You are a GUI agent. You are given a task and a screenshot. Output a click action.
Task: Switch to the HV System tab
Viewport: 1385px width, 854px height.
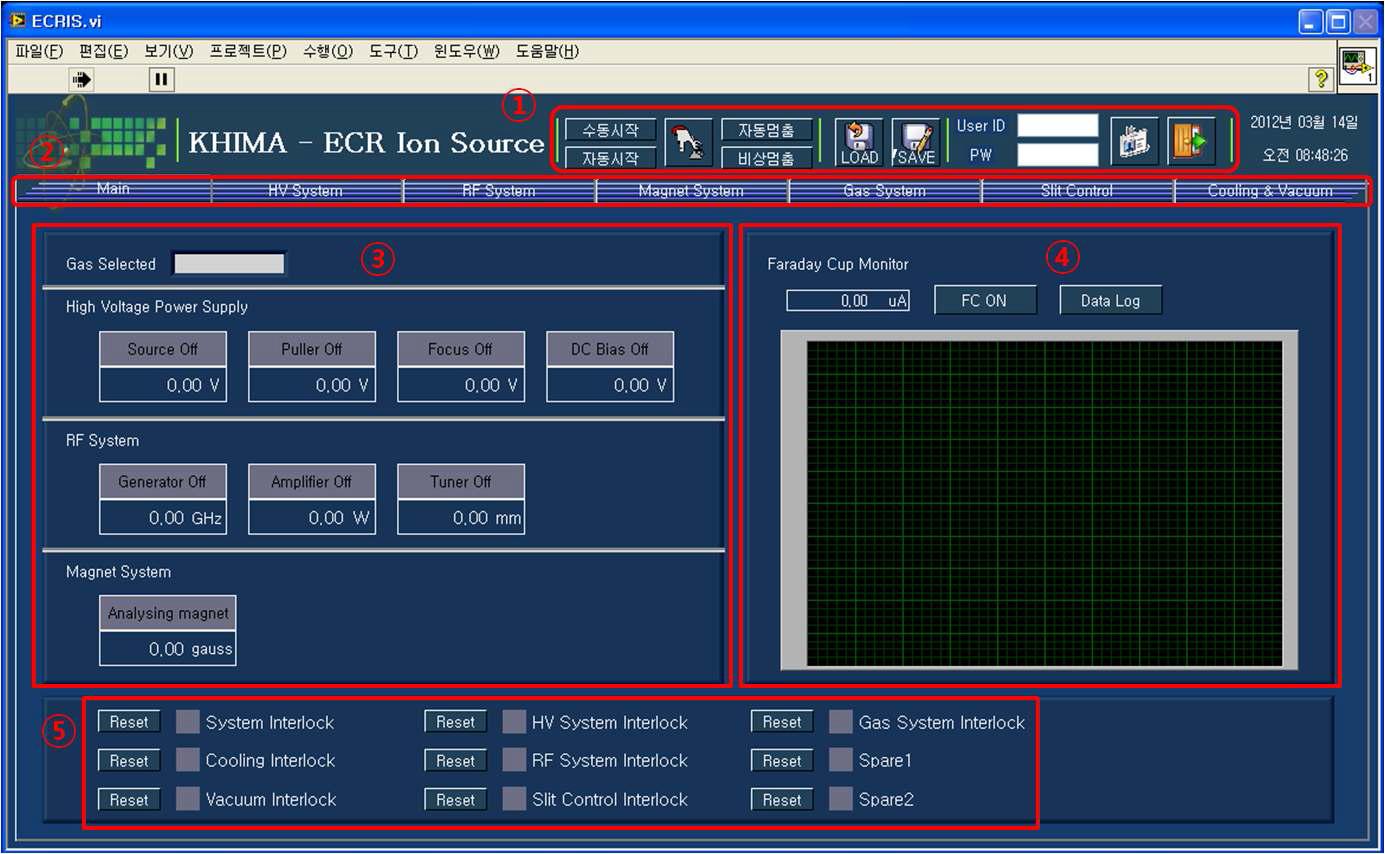coord(306,190)
